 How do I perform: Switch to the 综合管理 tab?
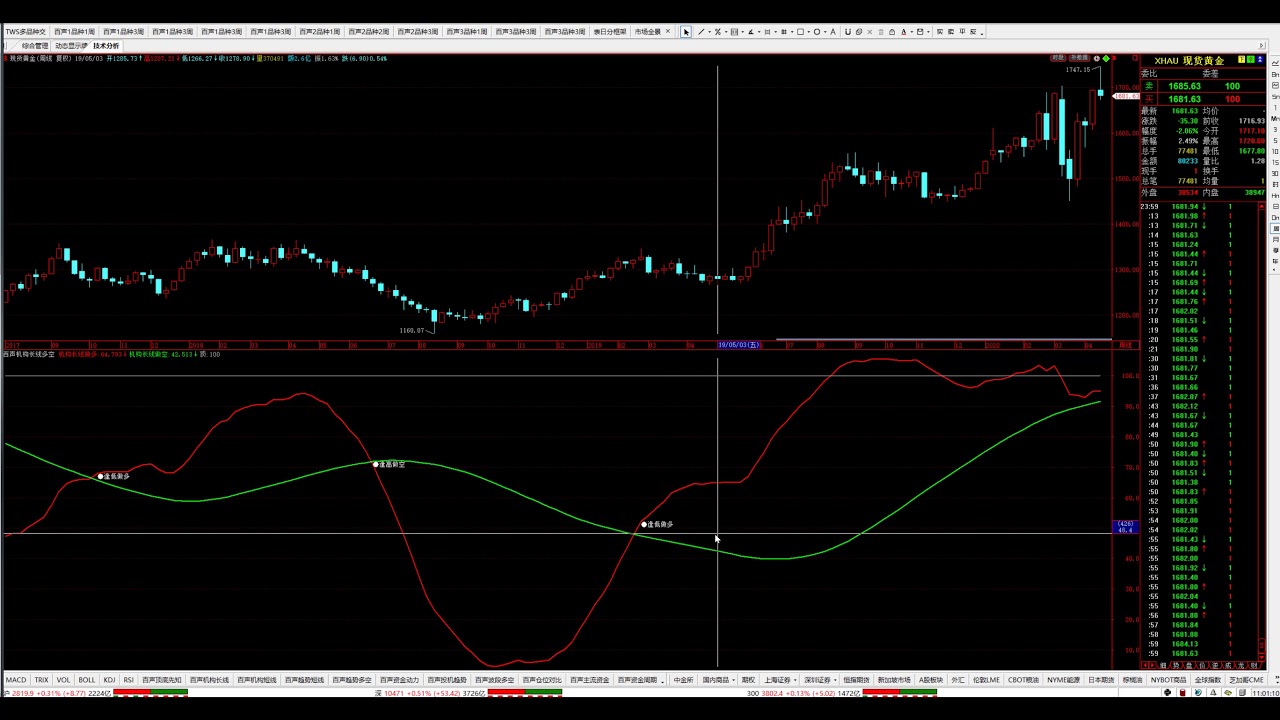(x=35, y=46)
